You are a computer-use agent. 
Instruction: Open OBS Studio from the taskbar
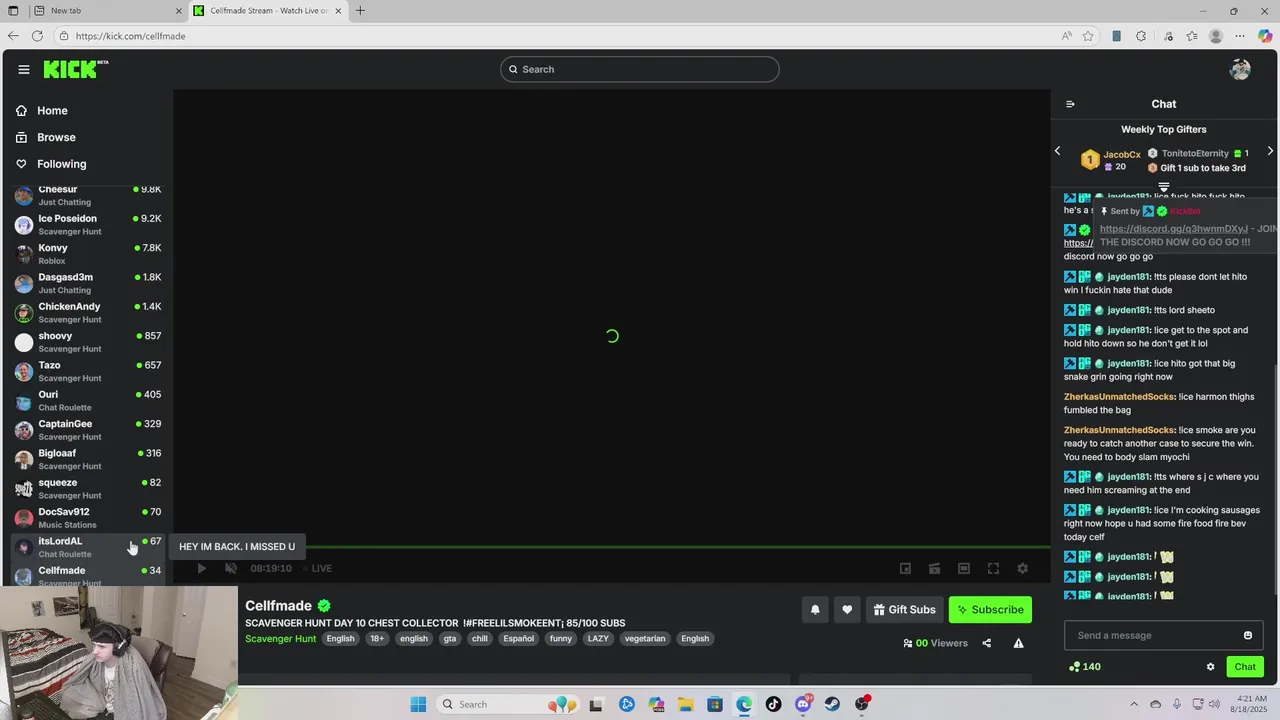pyautogui.click(x=862, y=704)
